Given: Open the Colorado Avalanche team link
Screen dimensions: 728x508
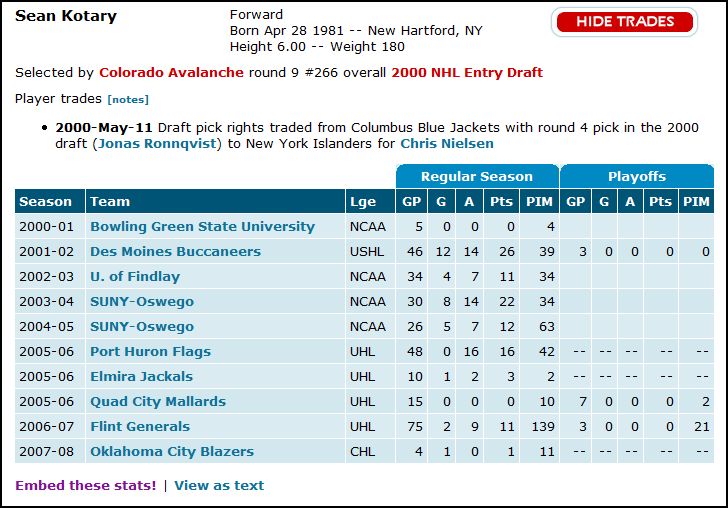Looking at the screenshot, I should (x=171, y=73).
